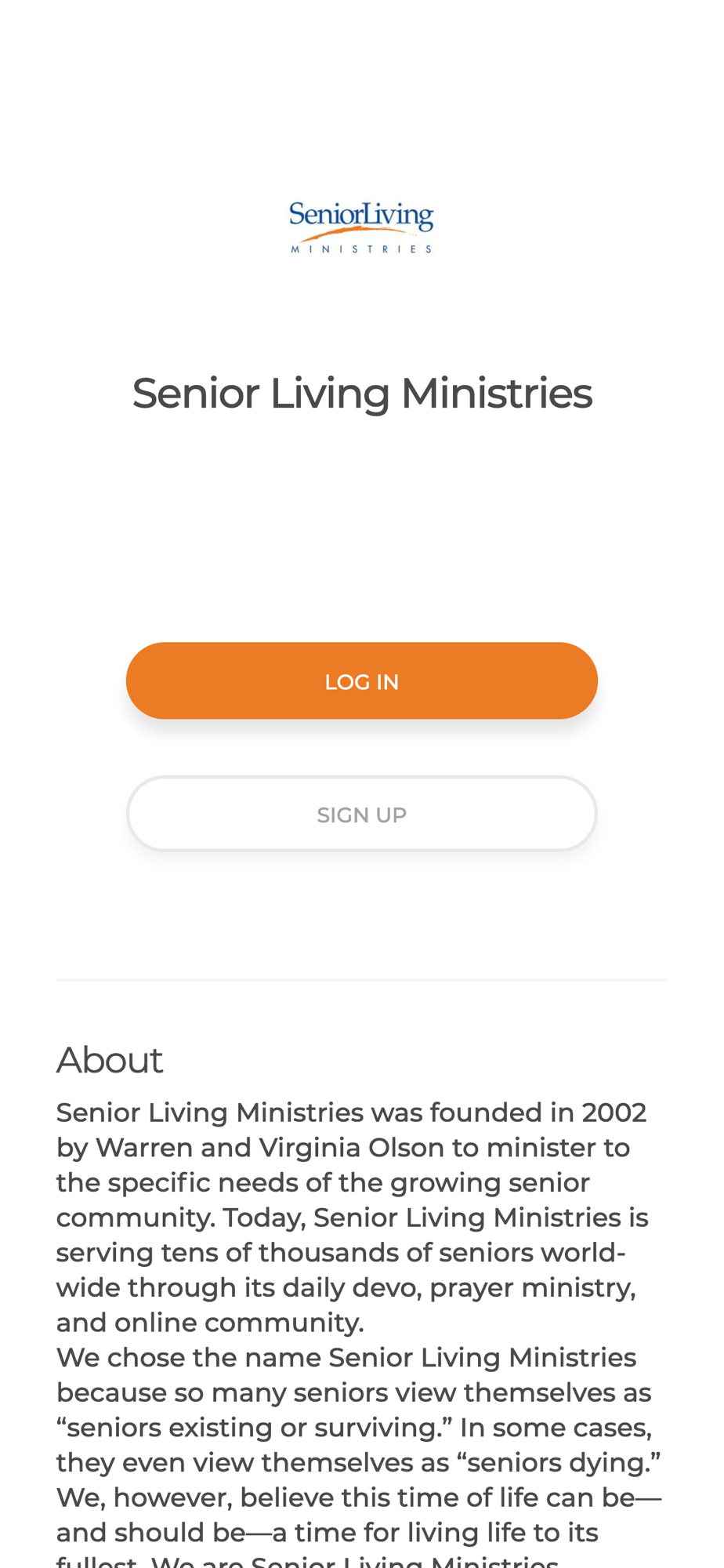The height and width of the screenshot is (1568, 724).
Task: Click the line starting community. Today
Action: coord(352,1218)
